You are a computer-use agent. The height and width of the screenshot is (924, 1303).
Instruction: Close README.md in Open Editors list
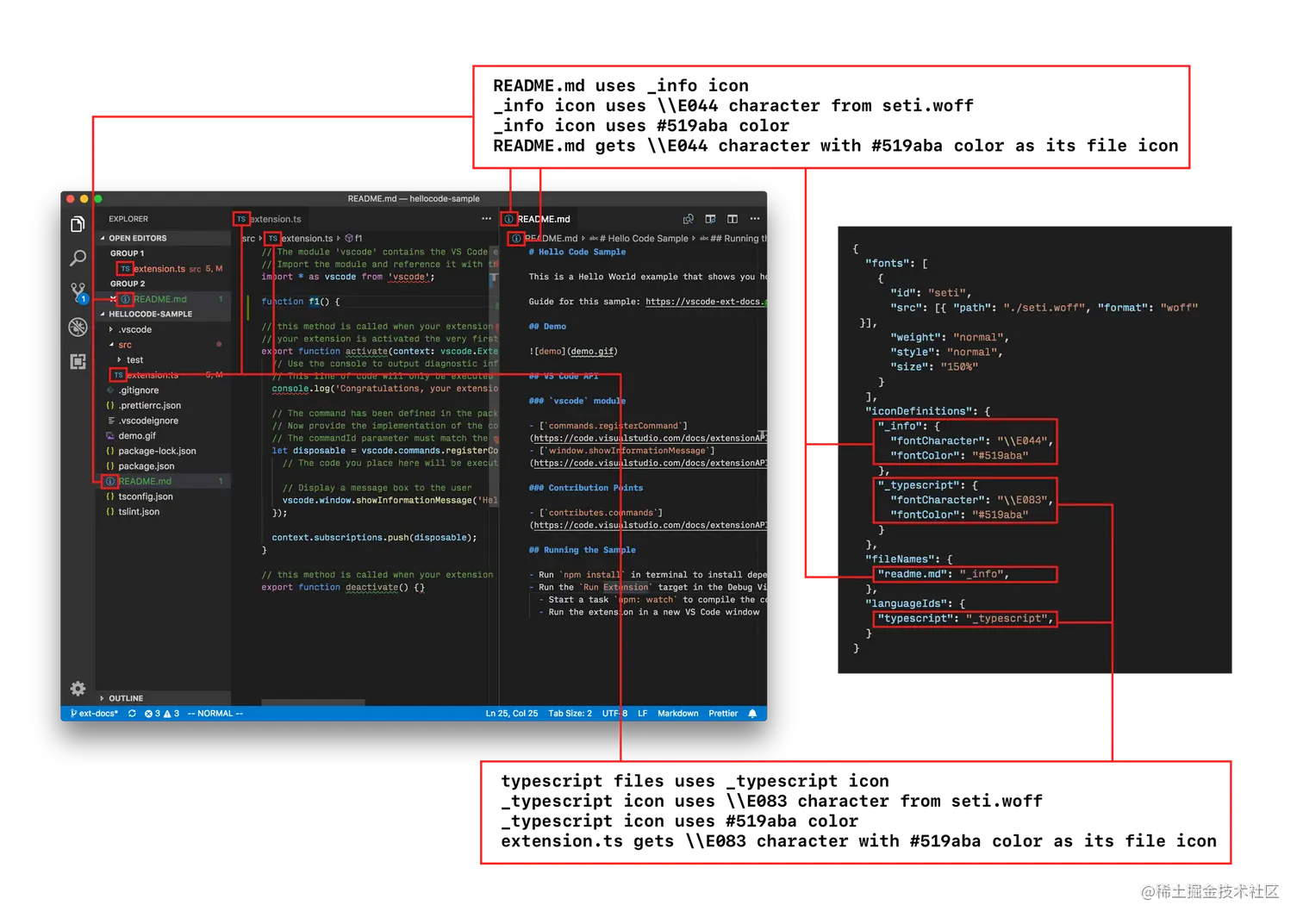(113, 299)
